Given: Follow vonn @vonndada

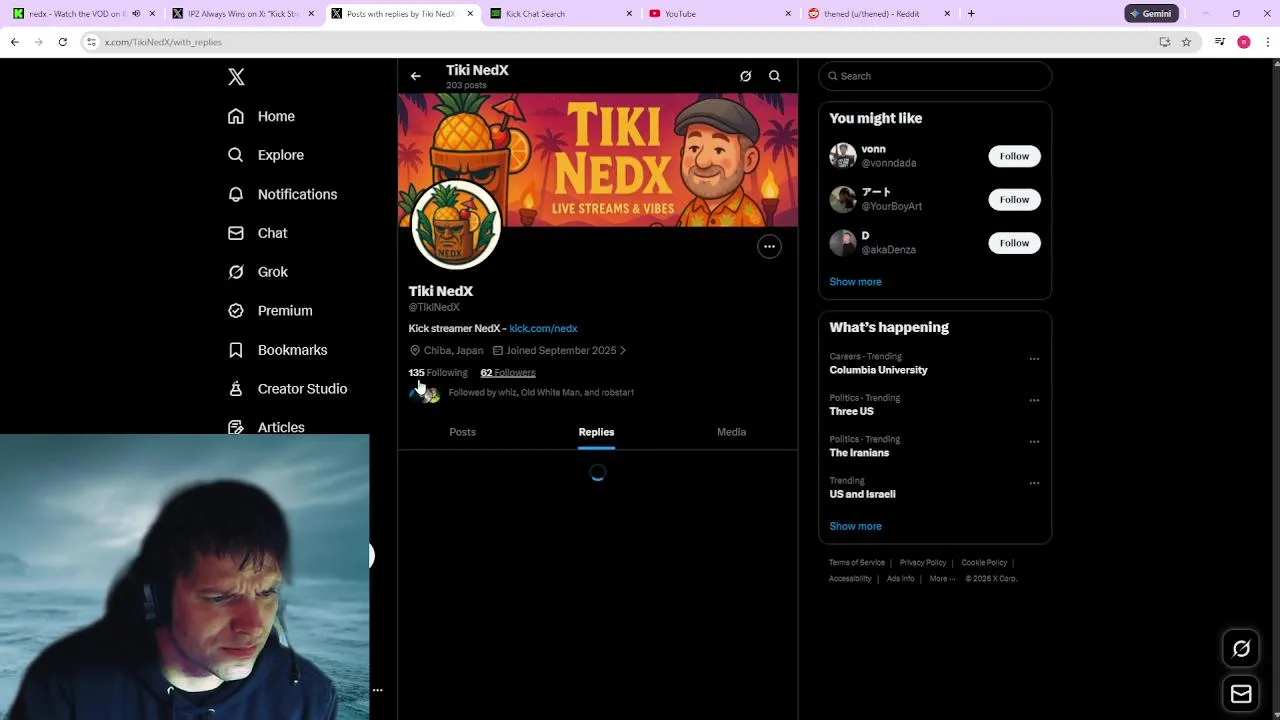Looking at the screenshot, I should pos(1014,156).
